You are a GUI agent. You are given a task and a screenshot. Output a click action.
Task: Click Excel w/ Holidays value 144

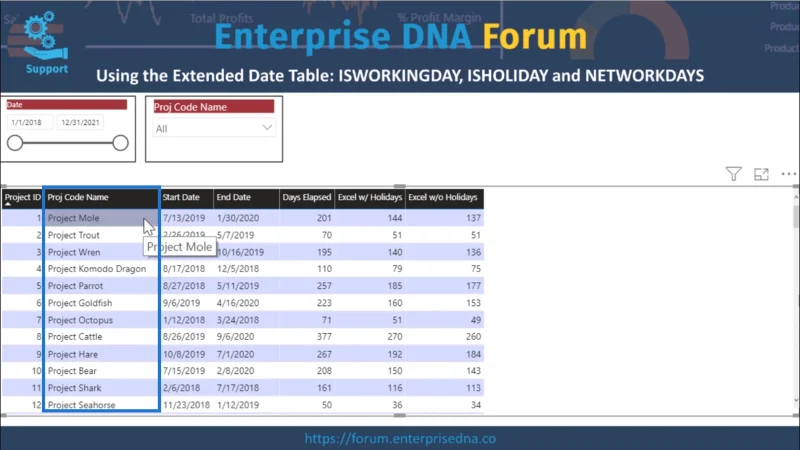(395, 218)
